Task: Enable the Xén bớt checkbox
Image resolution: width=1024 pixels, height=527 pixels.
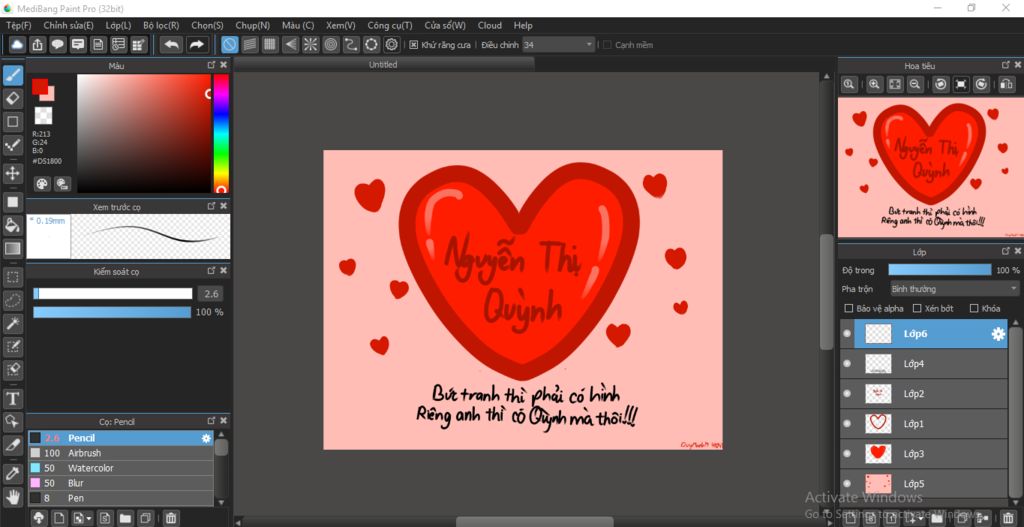Action: tap(917, 308)
